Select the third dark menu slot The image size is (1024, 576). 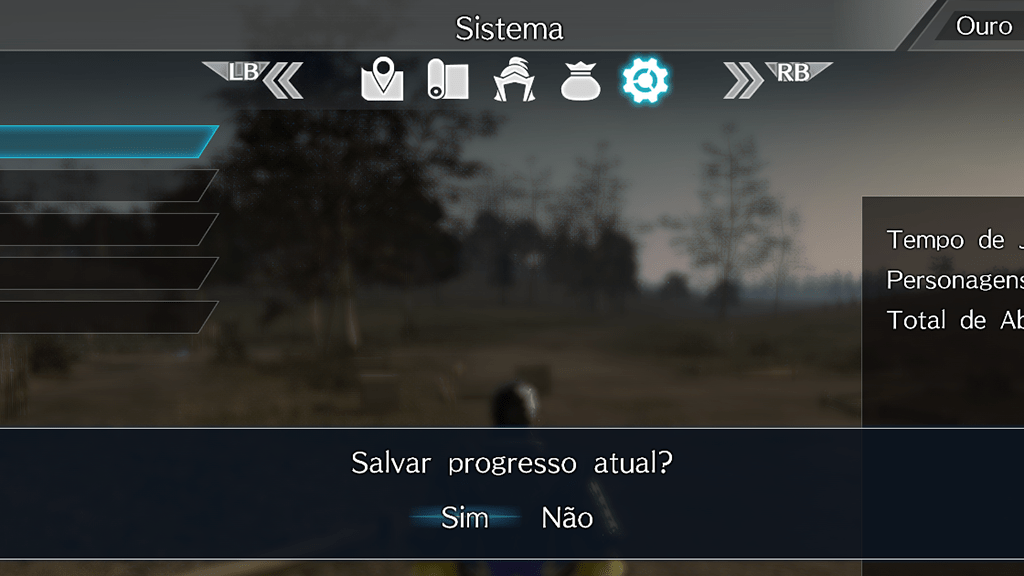[108, 229]
